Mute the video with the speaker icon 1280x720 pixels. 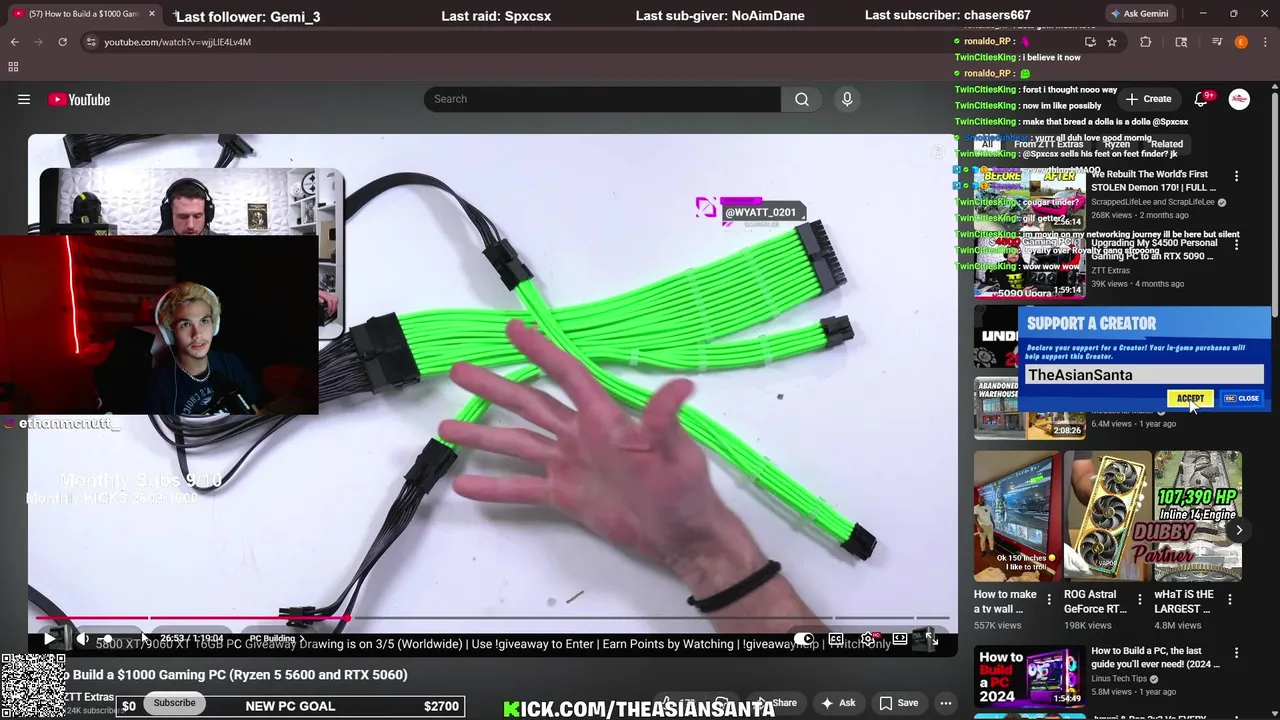[83, 638]
